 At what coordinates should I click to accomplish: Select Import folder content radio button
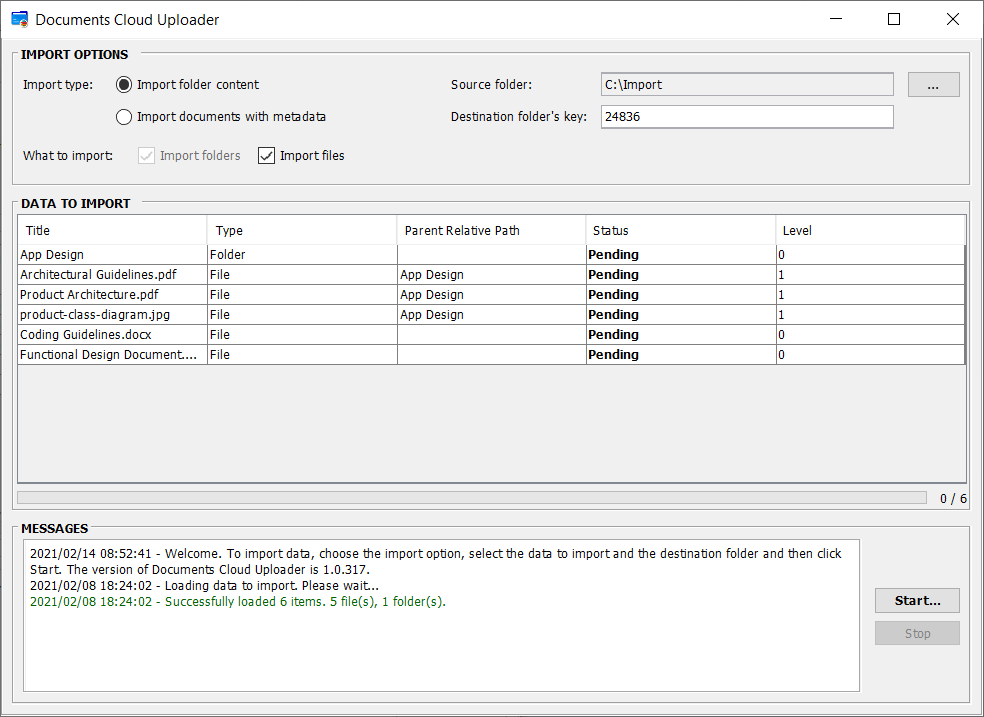pos(124,85)
